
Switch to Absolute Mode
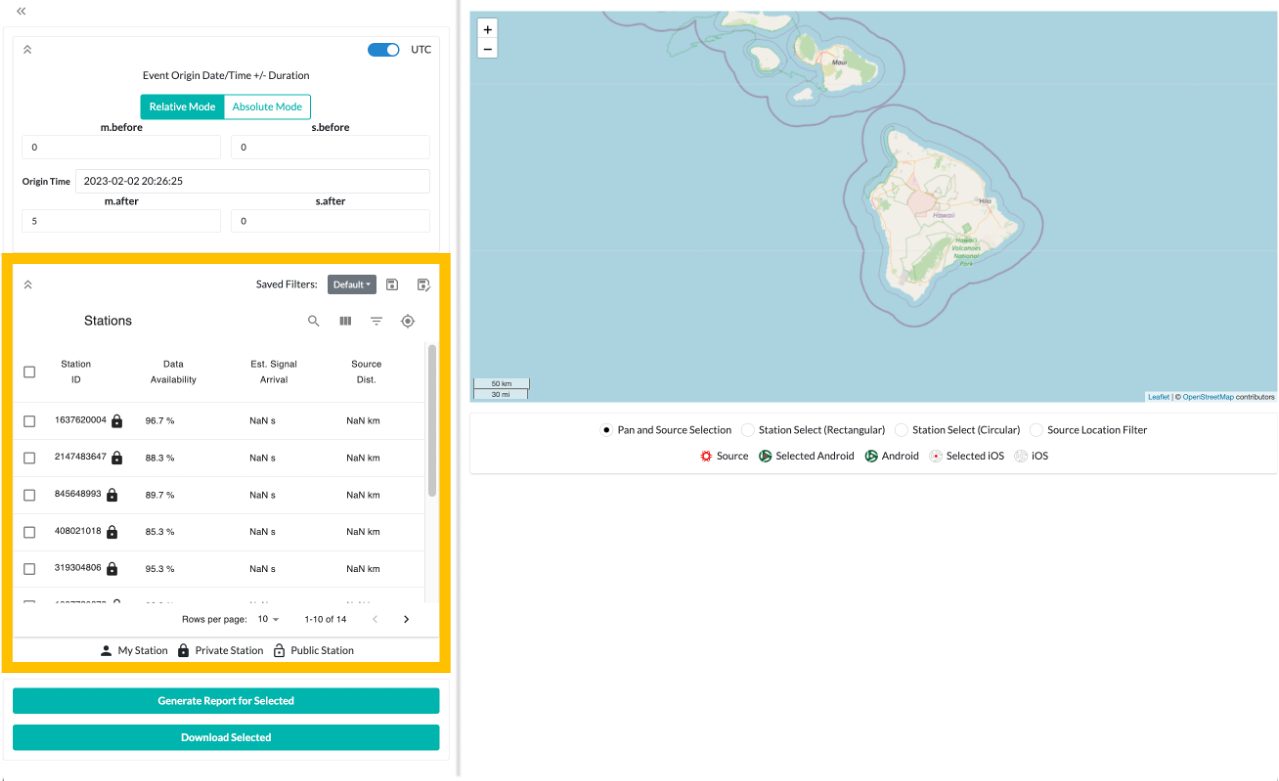point(267,107)
